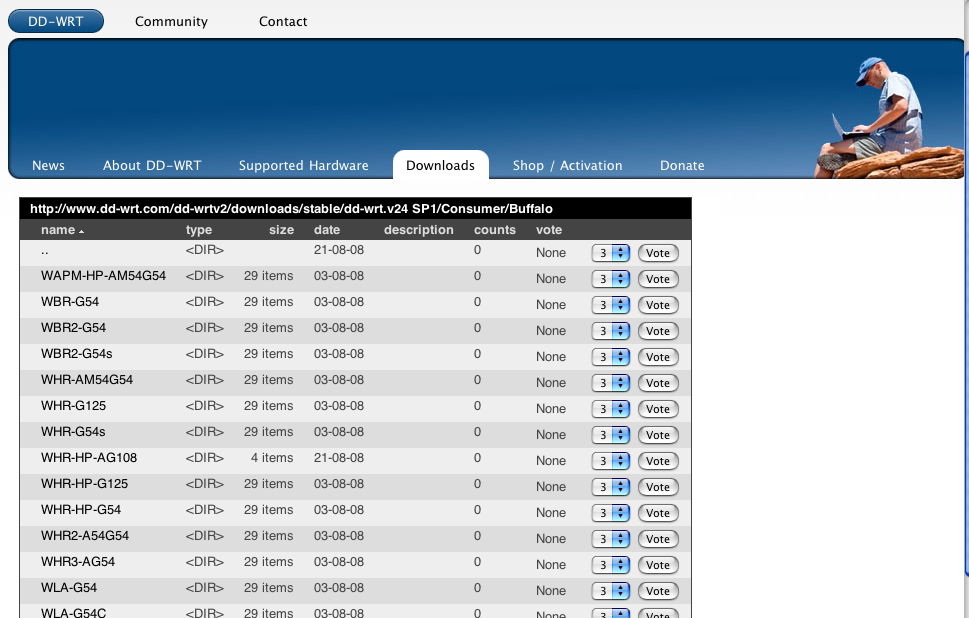Submit vote for WBR2-G54s
The image size is (969, 618).
tap(658, 357)
